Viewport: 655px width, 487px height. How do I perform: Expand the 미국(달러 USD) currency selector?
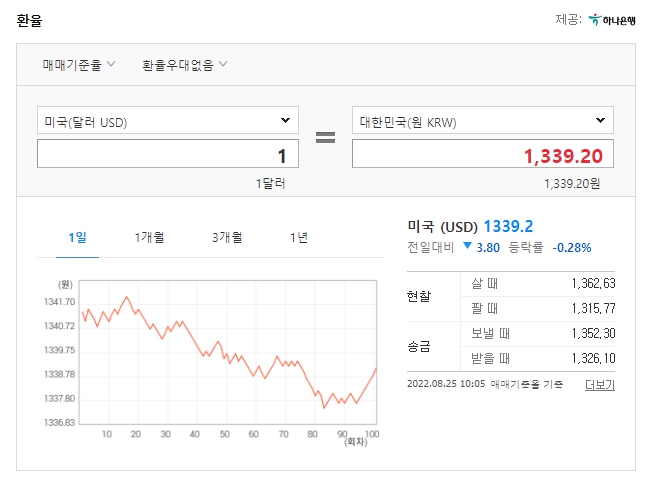click(x=168, y=120)
